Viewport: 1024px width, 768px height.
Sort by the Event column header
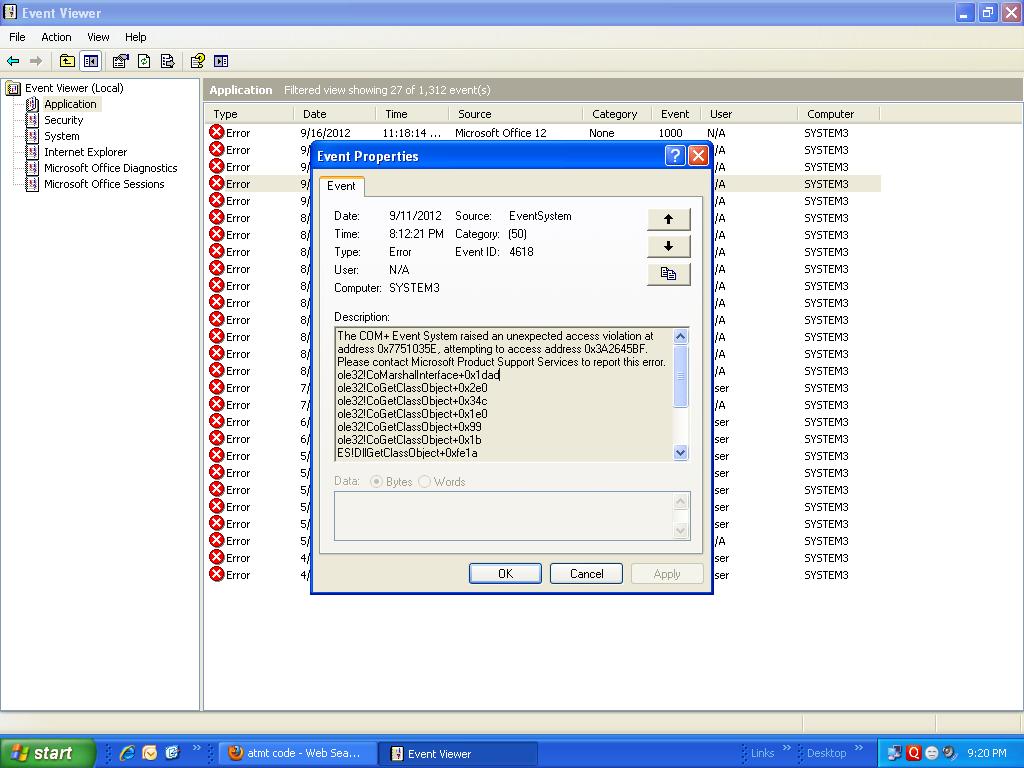(x=676, y=114)
